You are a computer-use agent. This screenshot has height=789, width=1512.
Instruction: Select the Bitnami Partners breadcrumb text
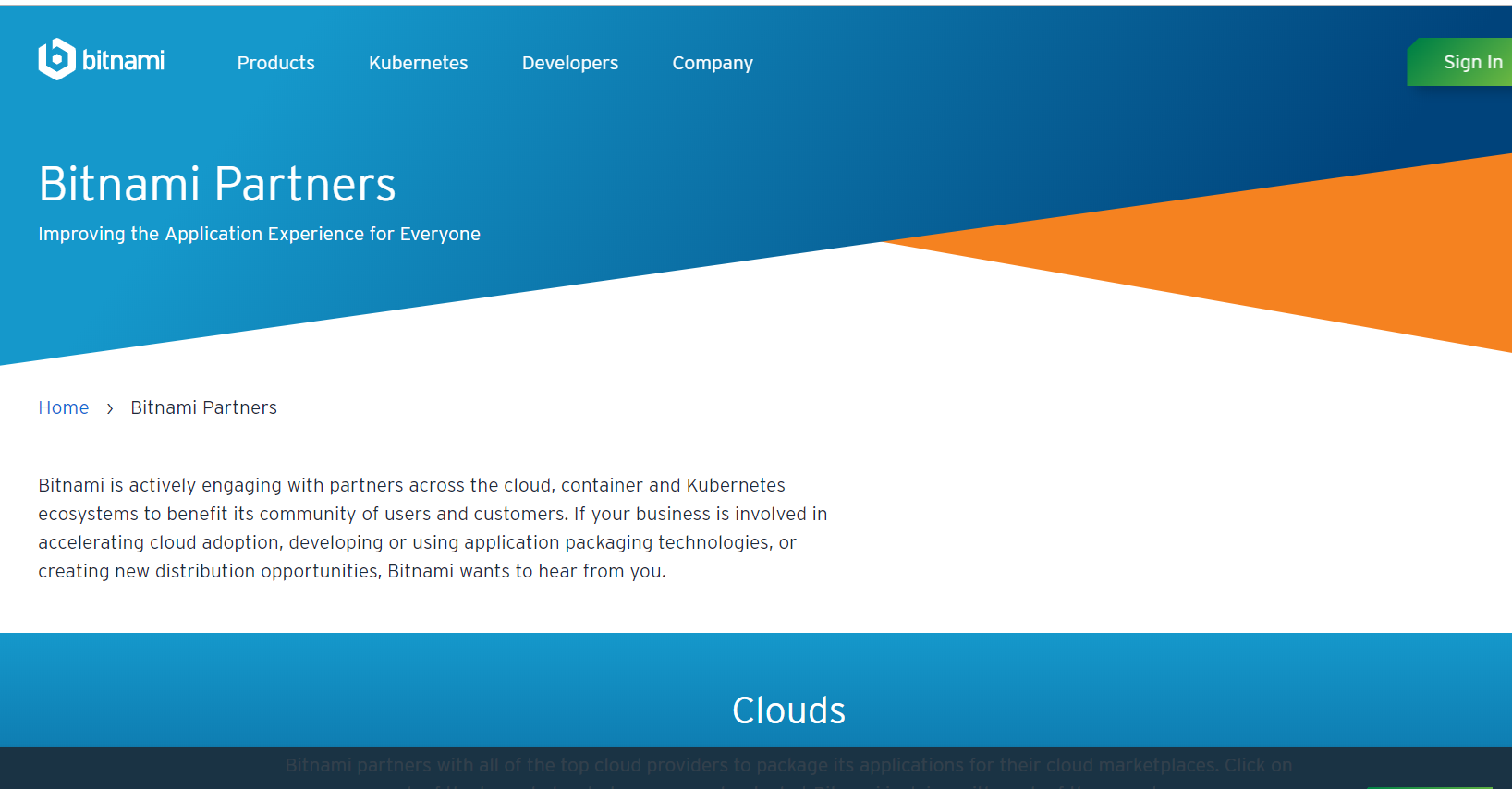pos(203,407)
